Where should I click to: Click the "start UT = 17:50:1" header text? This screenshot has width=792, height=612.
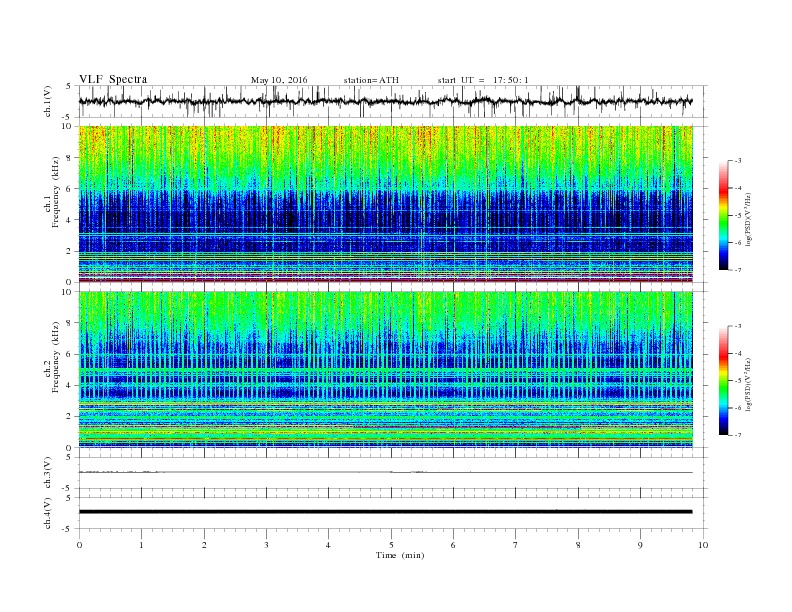coord(483,80)
